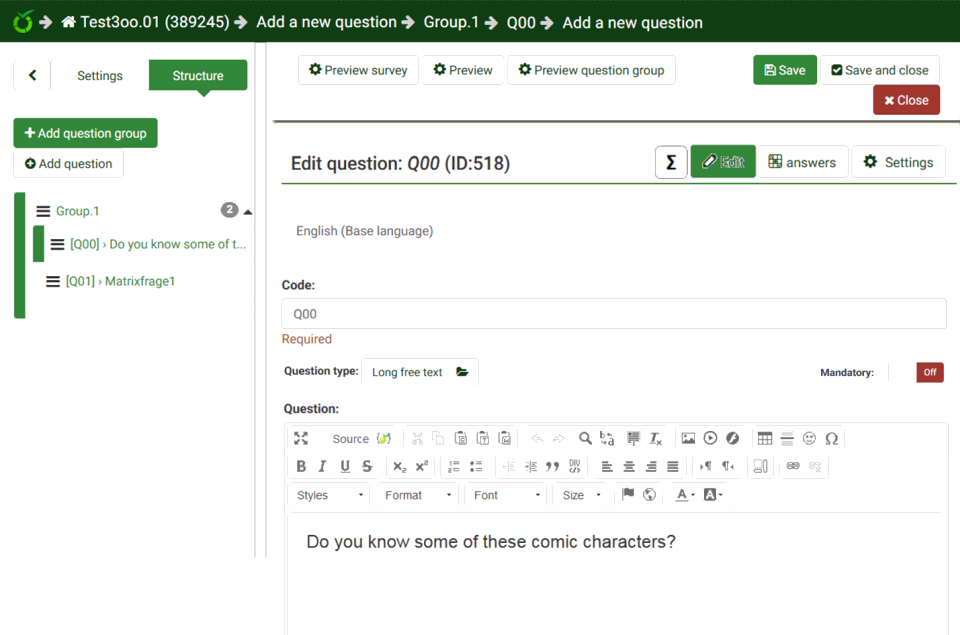Switch to the sidebar Settings tab
Screen dimensions: 960x635
pyautogui.click(x=100, y=75)
